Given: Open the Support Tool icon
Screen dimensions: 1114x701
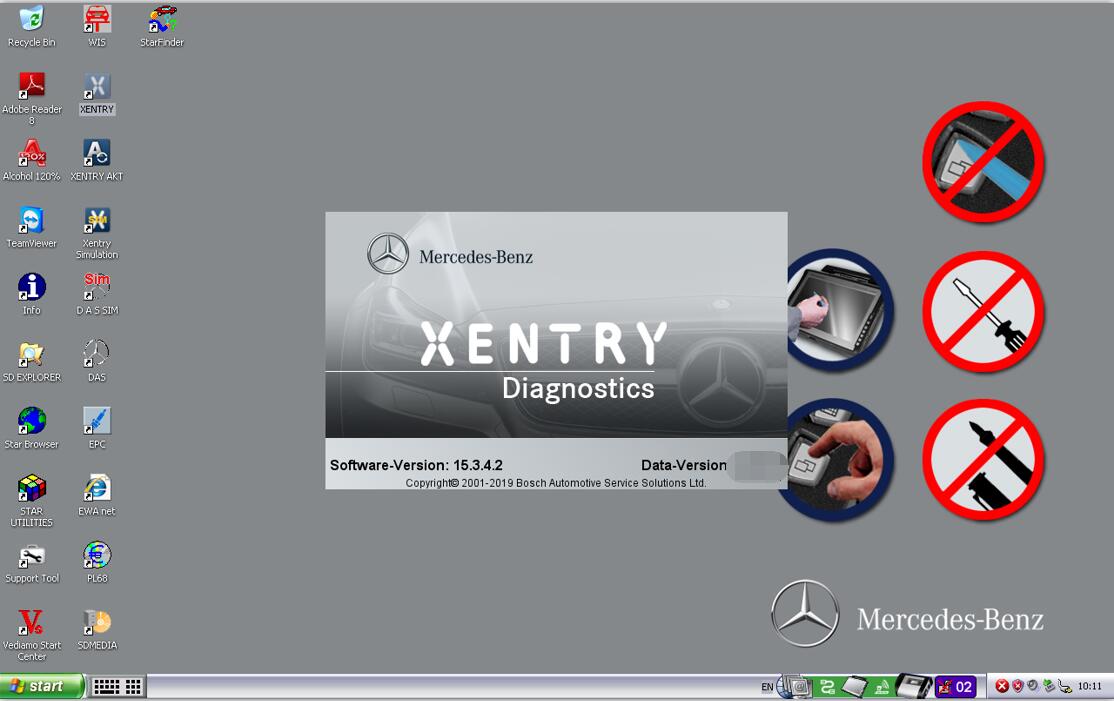Looking at the screenshot, I should tap(31, 563).
